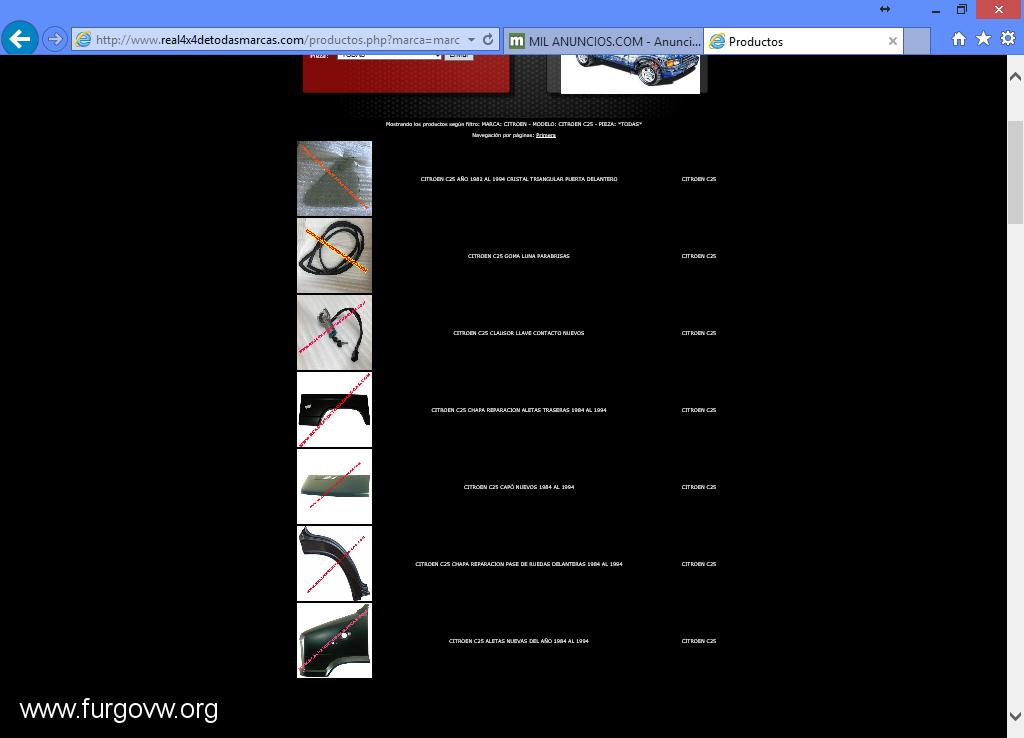1024x738 pixels.
Task: Click the 'GOMA LUNA PARABRISAS' product title
Action: [x=519, y=256]
